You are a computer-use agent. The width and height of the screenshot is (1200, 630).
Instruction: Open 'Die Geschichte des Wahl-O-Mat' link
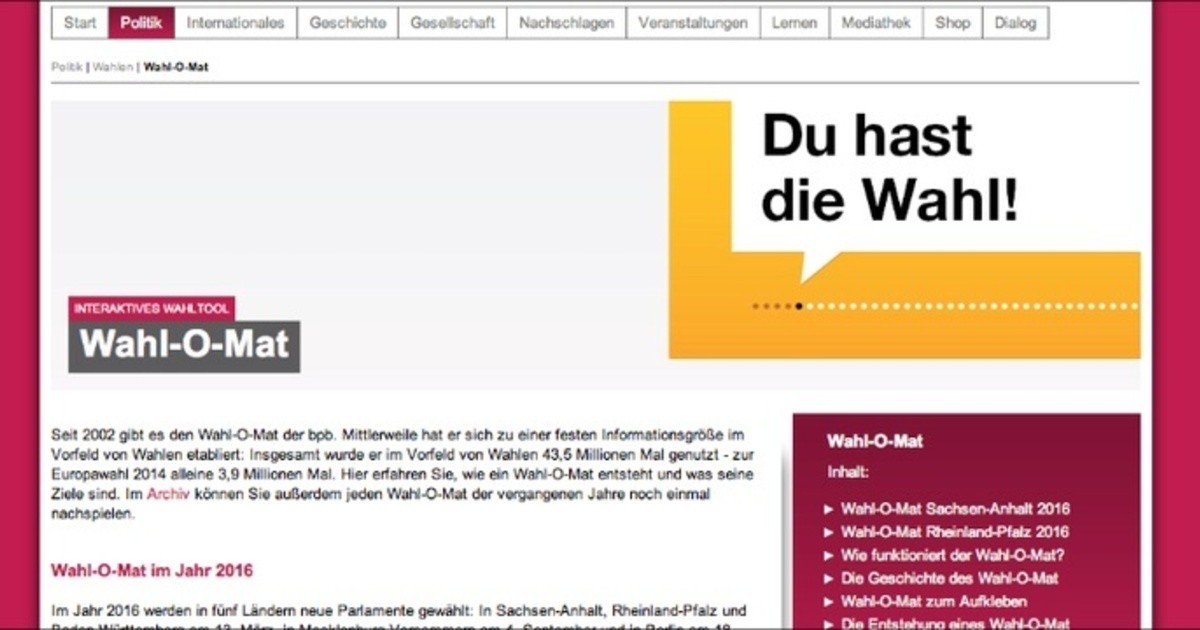(x=949, y=578)
